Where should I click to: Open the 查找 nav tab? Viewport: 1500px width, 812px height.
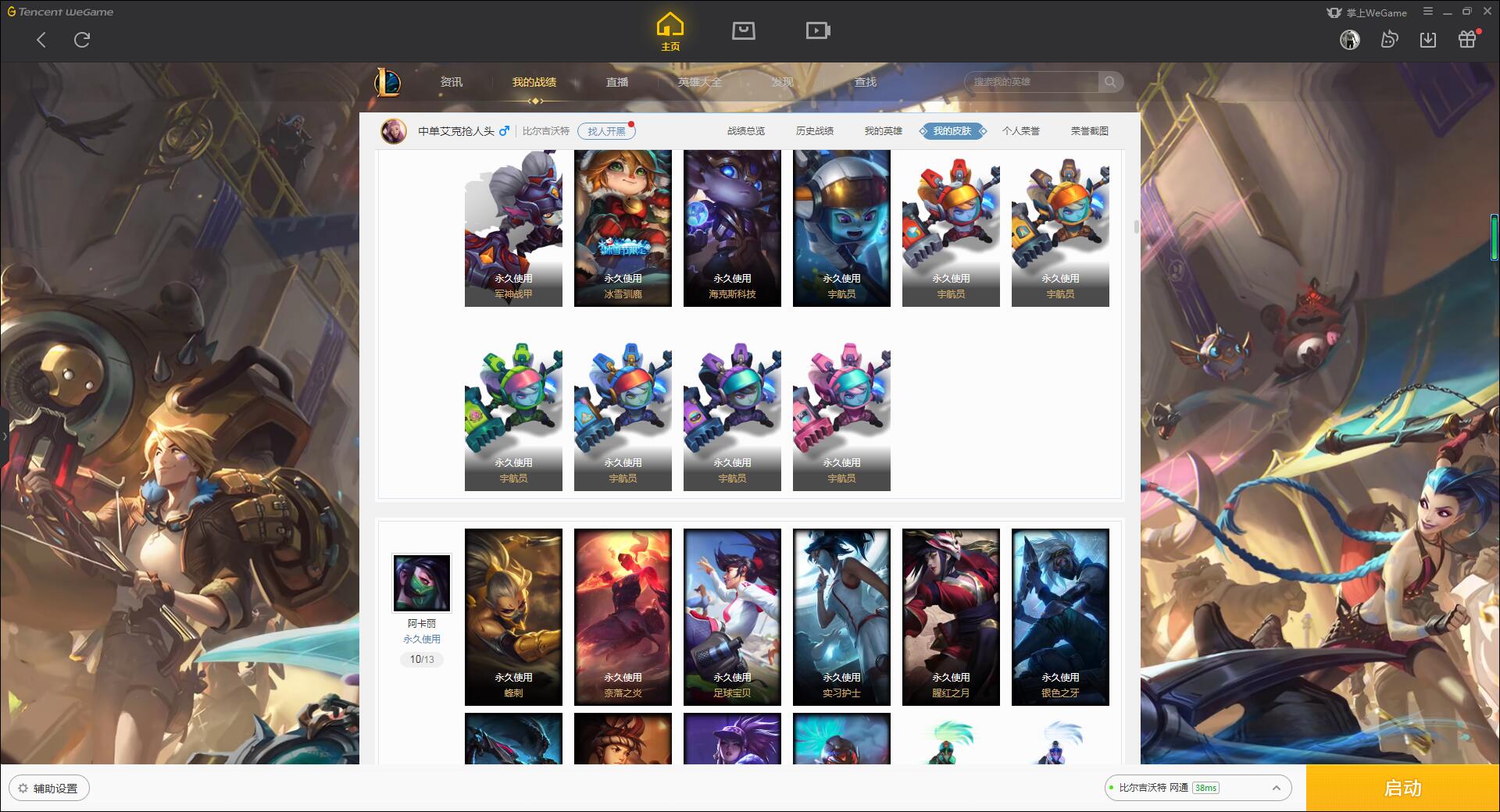click(x=866, y=82)
